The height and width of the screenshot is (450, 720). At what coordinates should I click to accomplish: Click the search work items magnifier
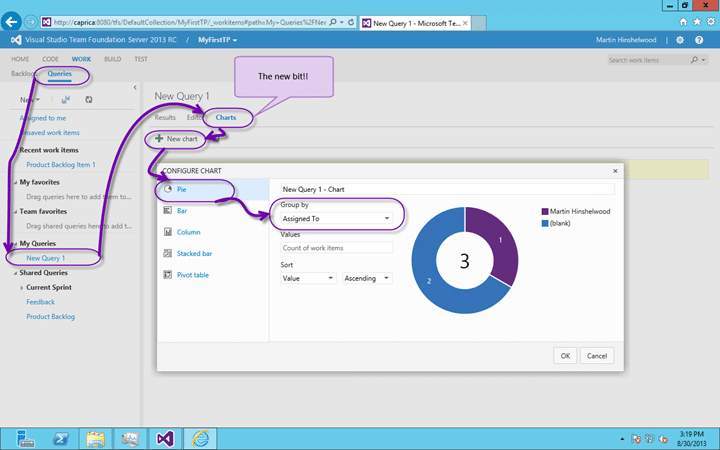694,60
